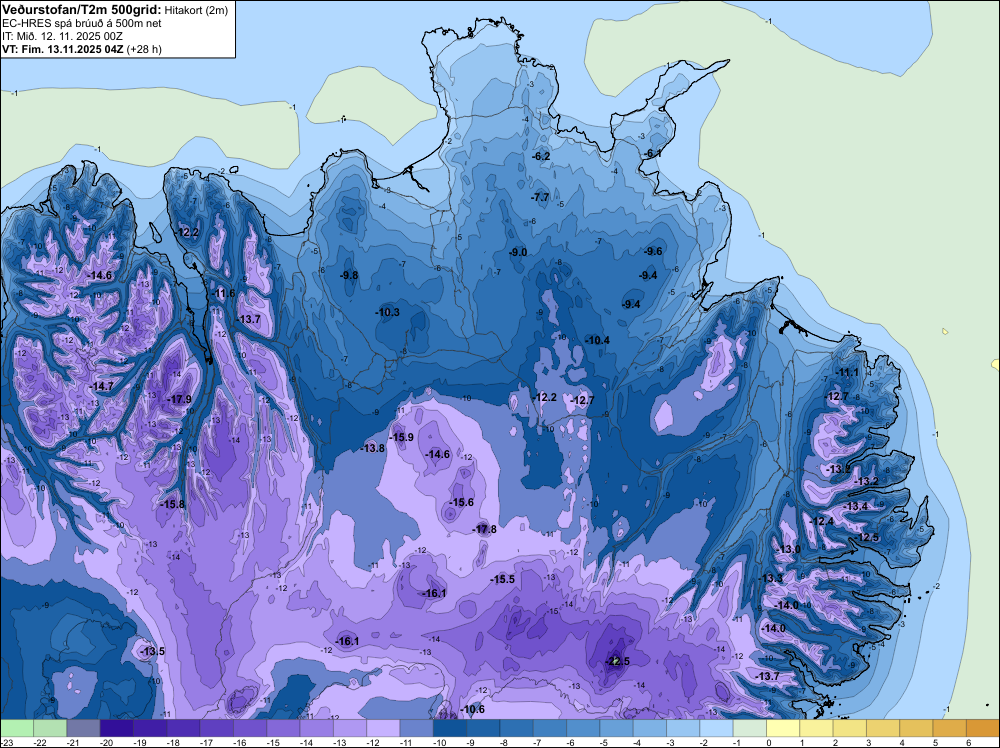Click the -17.9 temperature label
The image size is (1000, 748).
point(179,400)
